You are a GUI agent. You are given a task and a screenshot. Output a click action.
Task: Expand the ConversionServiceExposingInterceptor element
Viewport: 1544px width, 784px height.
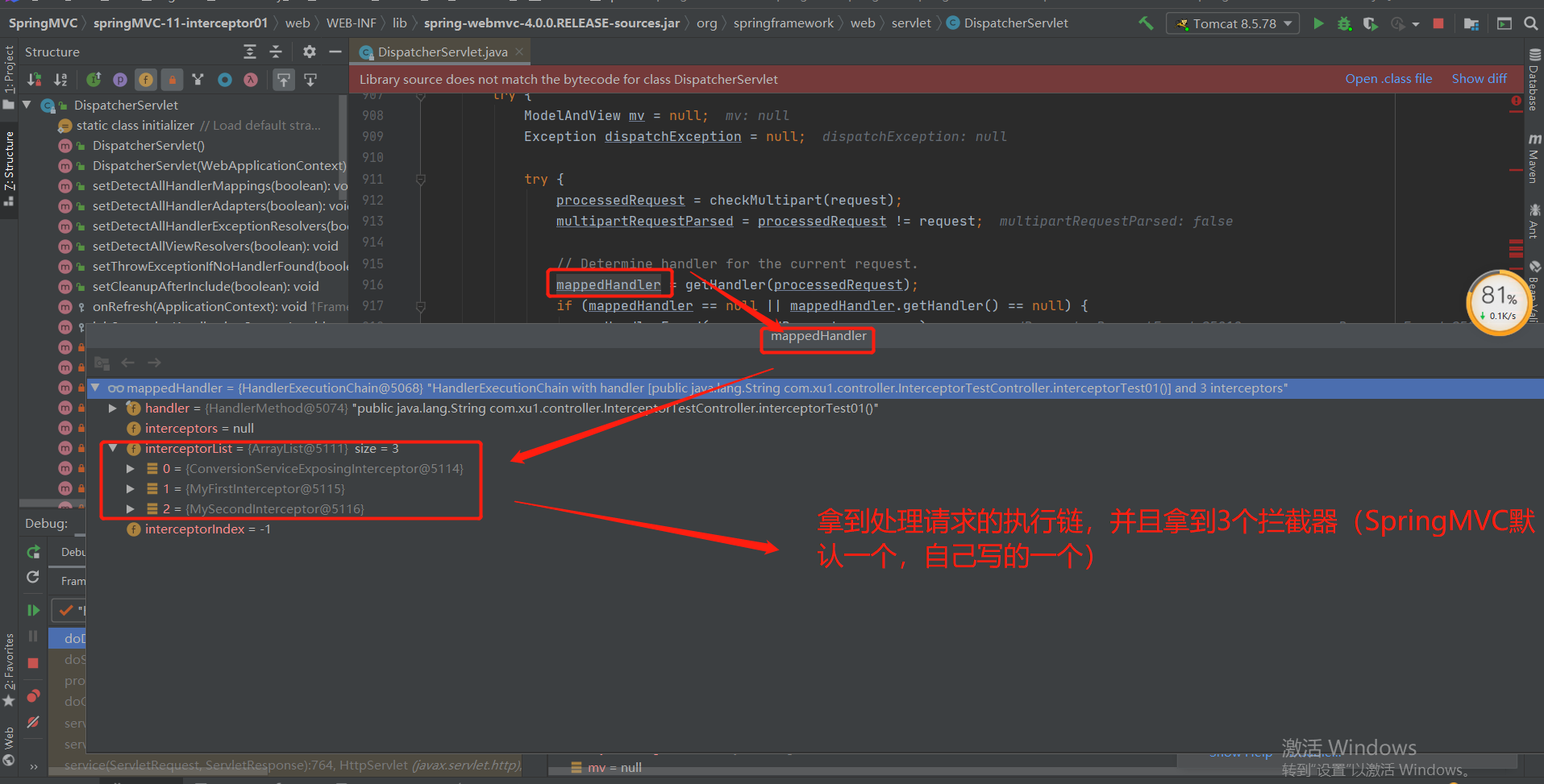[131, 468]
